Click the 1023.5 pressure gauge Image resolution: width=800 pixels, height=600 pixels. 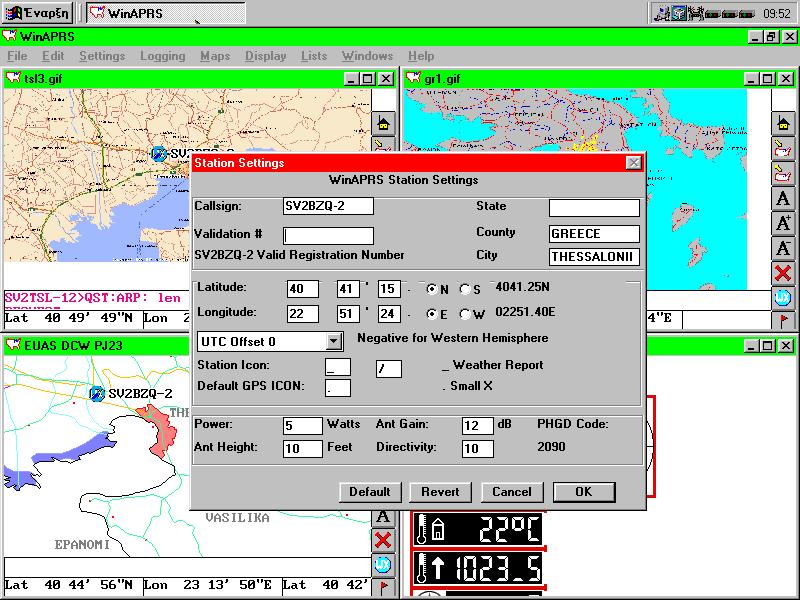478,567
